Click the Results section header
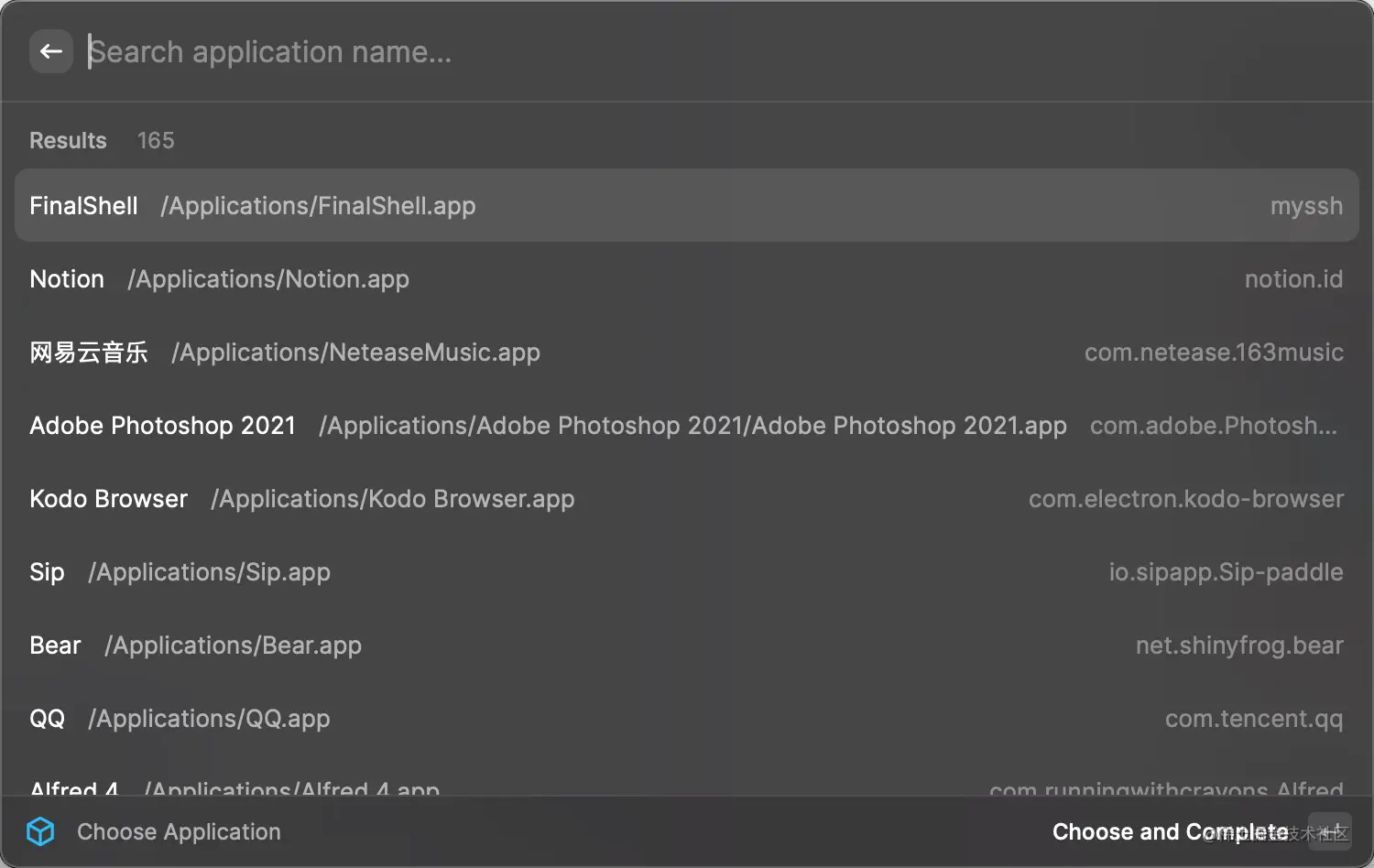The height and width of the screenshot is (868, 1374). [68, 140]
